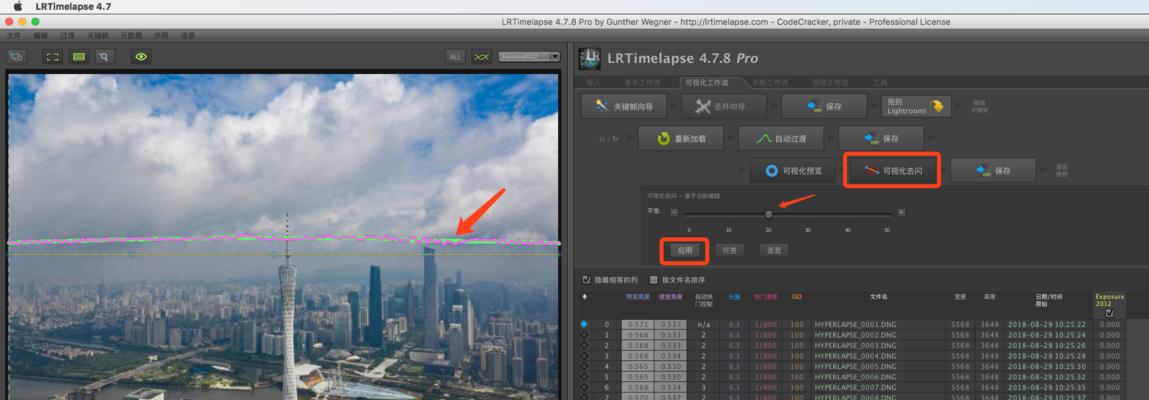Click the LRTimelapse logo icon
The height and width of the screenshot is (400, 1149).
[590, 59]
